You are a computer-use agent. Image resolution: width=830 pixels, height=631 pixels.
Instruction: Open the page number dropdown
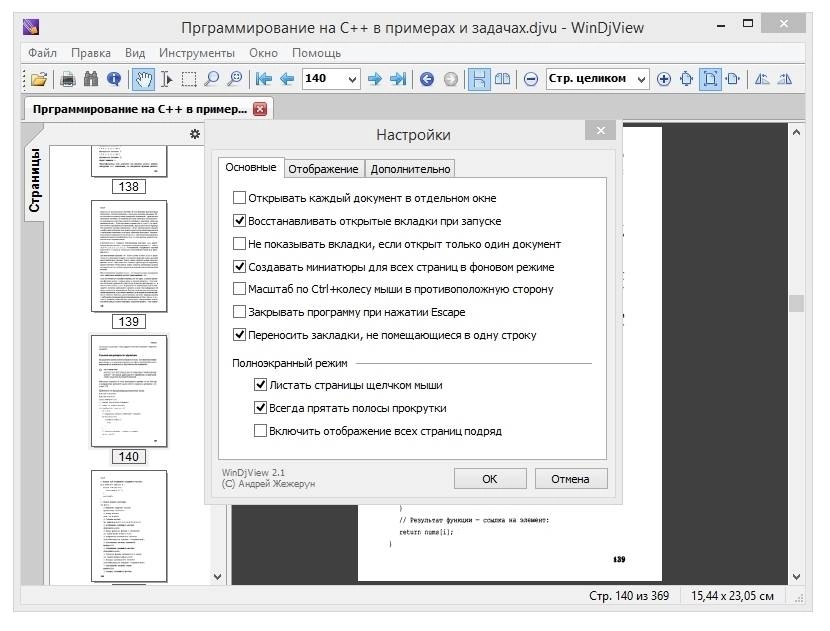(352, 79)
